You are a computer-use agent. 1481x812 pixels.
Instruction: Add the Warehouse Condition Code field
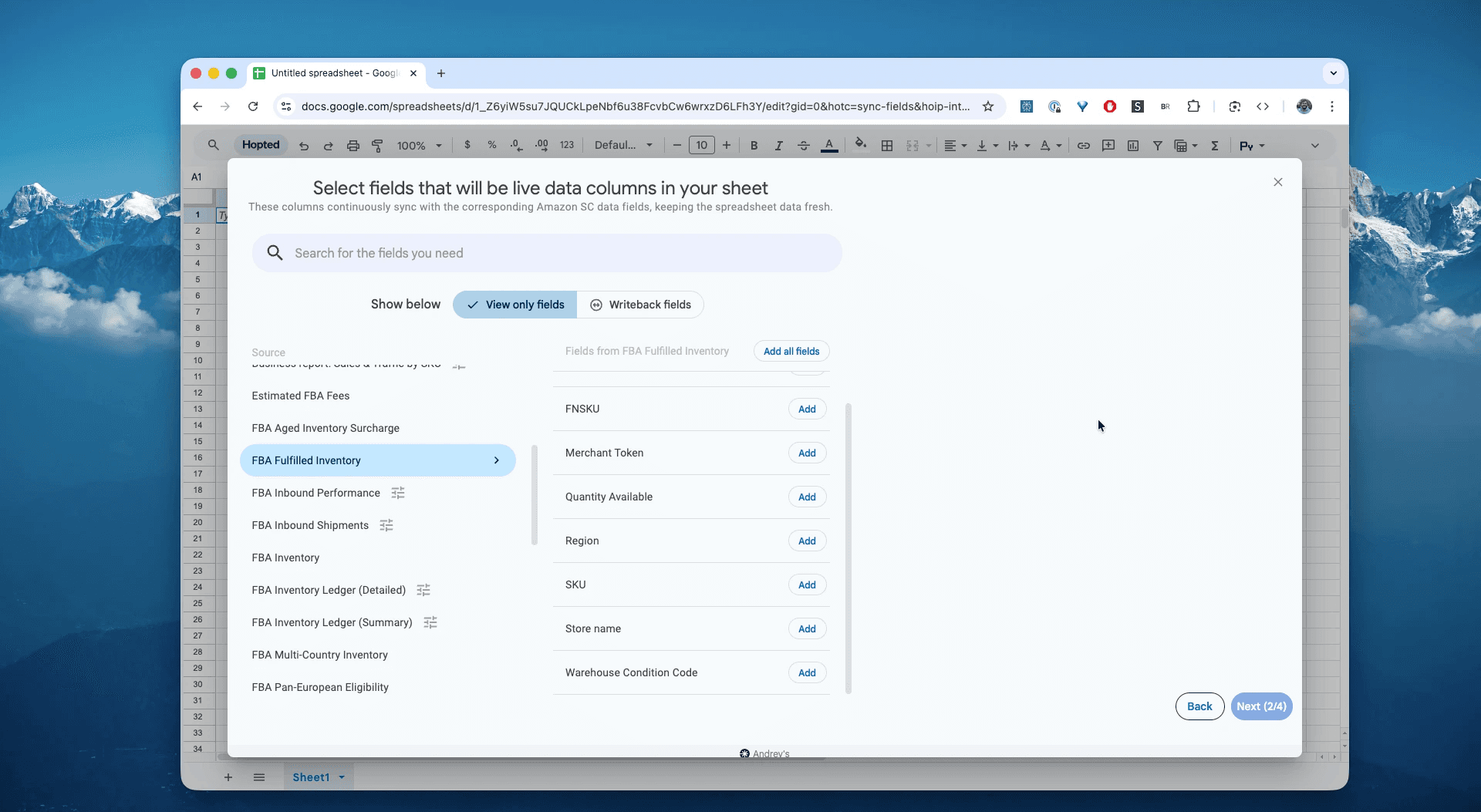[807, 672]
